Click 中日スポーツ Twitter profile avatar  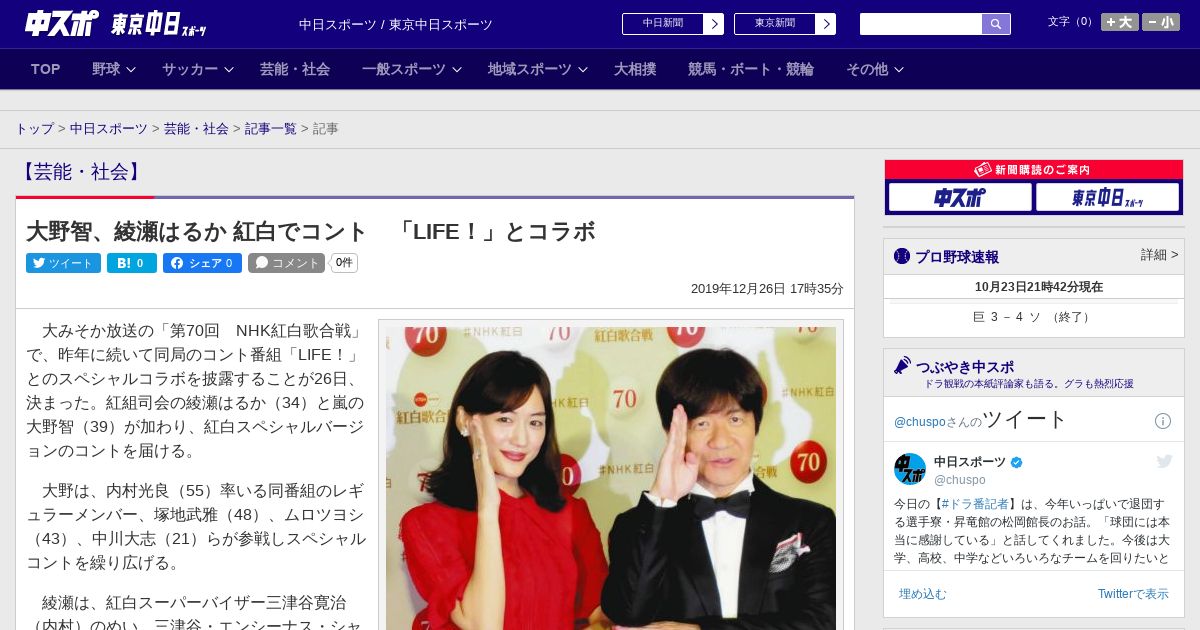(910, 469)
